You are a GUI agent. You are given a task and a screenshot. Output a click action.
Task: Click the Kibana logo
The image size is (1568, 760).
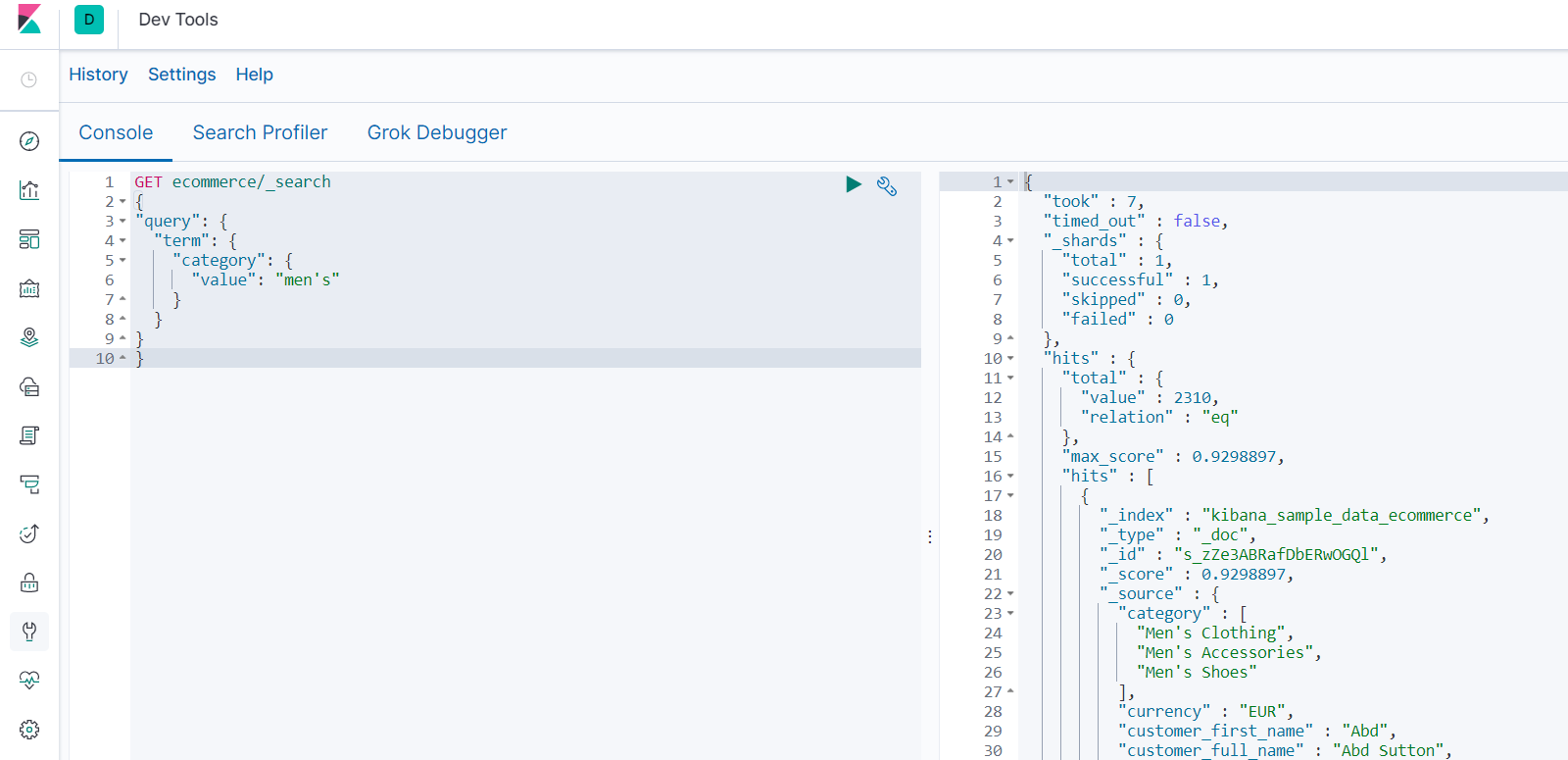click(29, 20)
